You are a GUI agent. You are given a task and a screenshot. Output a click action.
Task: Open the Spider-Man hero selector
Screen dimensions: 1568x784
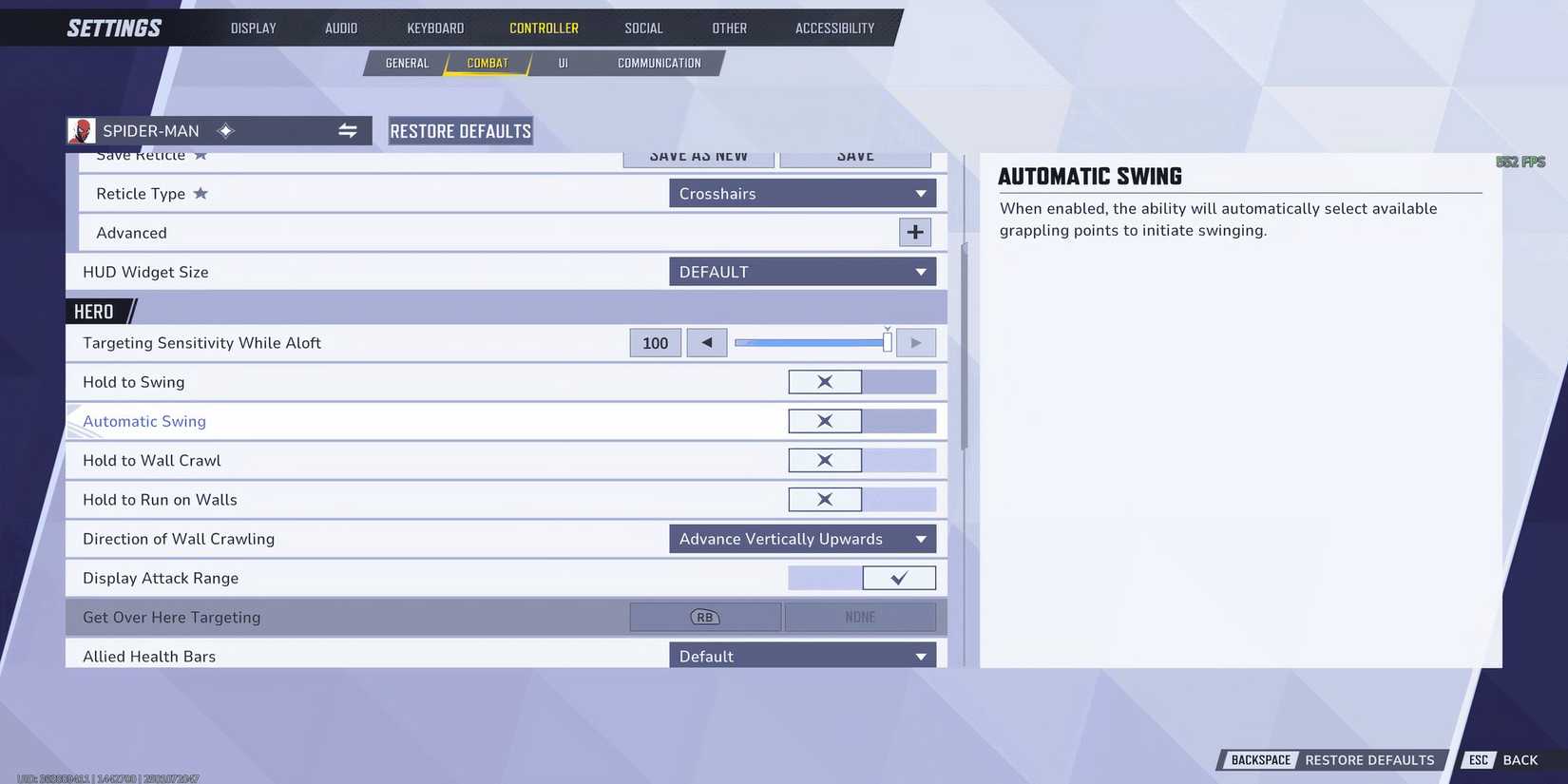click(x=219, y=131)
